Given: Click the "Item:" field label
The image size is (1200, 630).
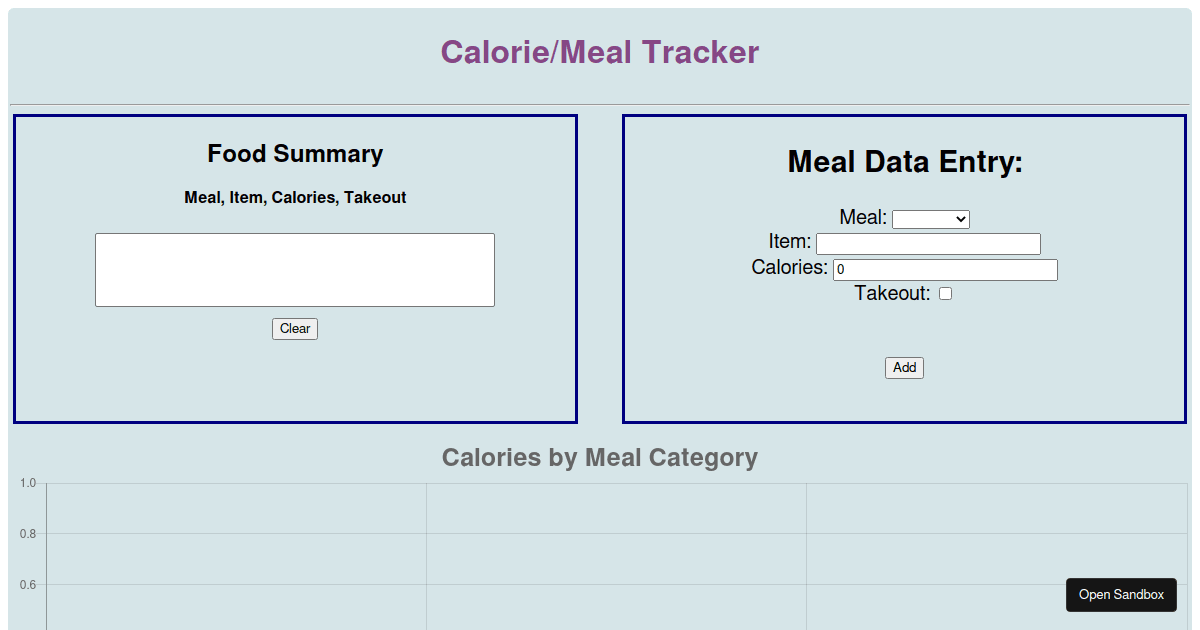Looking at the screenshot, I should pos(789,242).
